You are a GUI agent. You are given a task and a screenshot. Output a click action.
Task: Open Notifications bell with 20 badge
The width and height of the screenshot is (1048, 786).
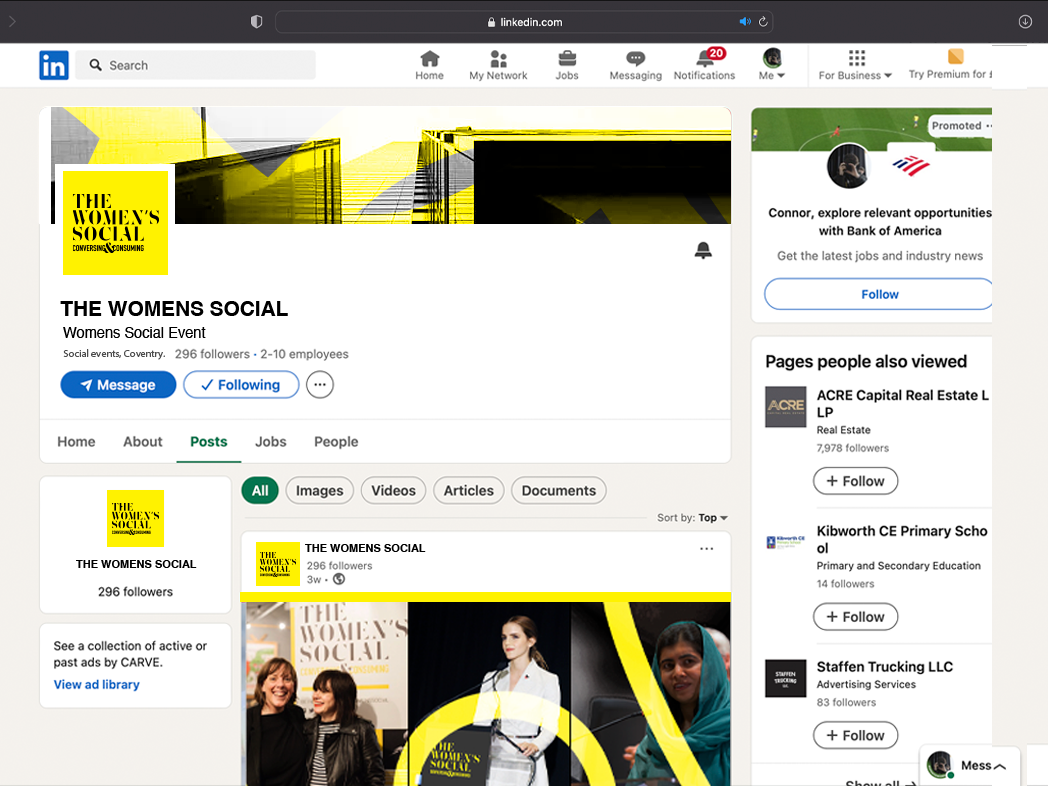click(x=704, y=65)
